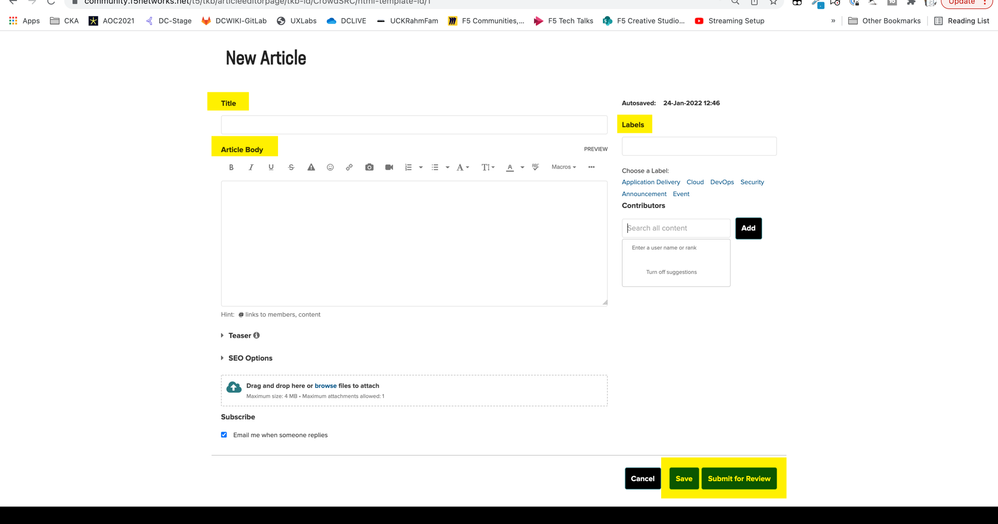Select the Announcement label
Viewport: 998px width, 524px height.
click(x=644, y=194)
